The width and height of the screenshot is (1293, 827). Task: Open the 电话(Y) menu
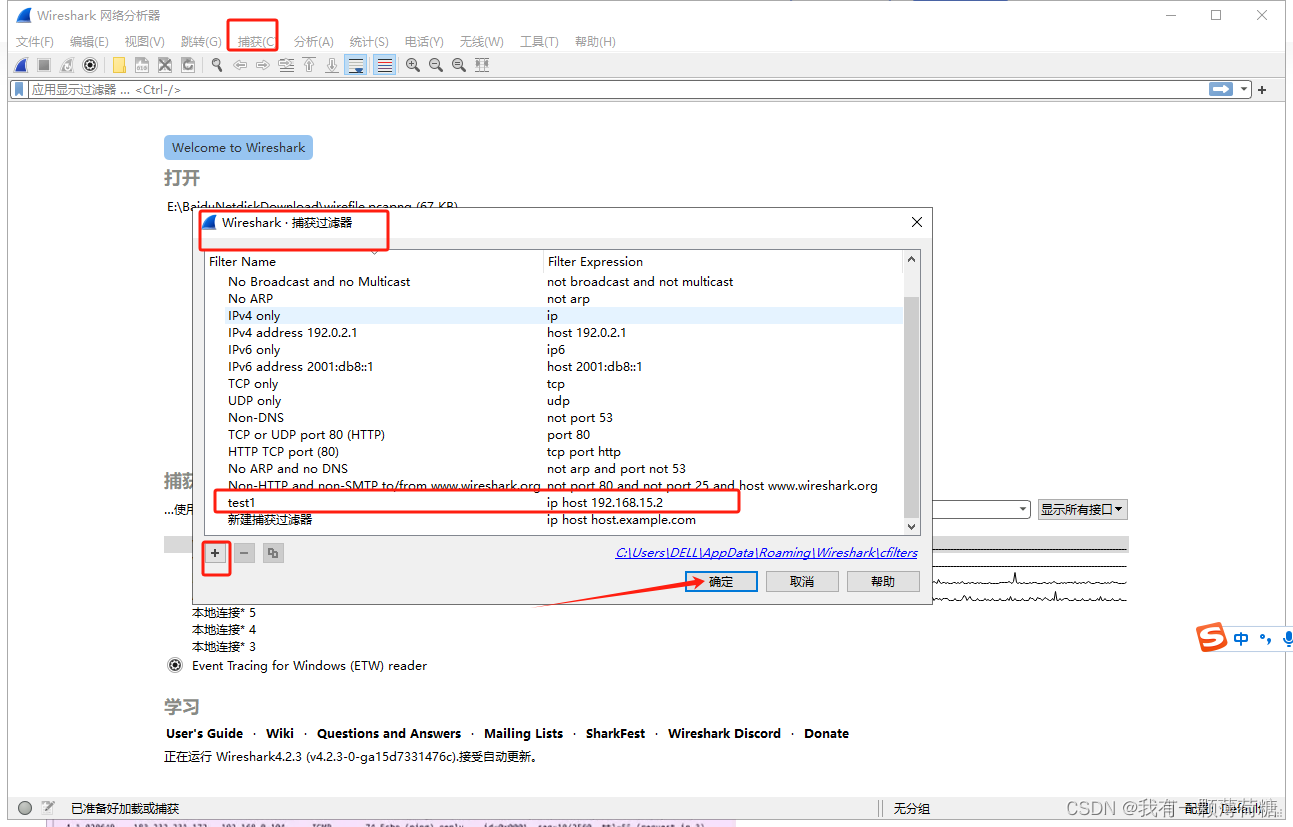pos(424,41)
